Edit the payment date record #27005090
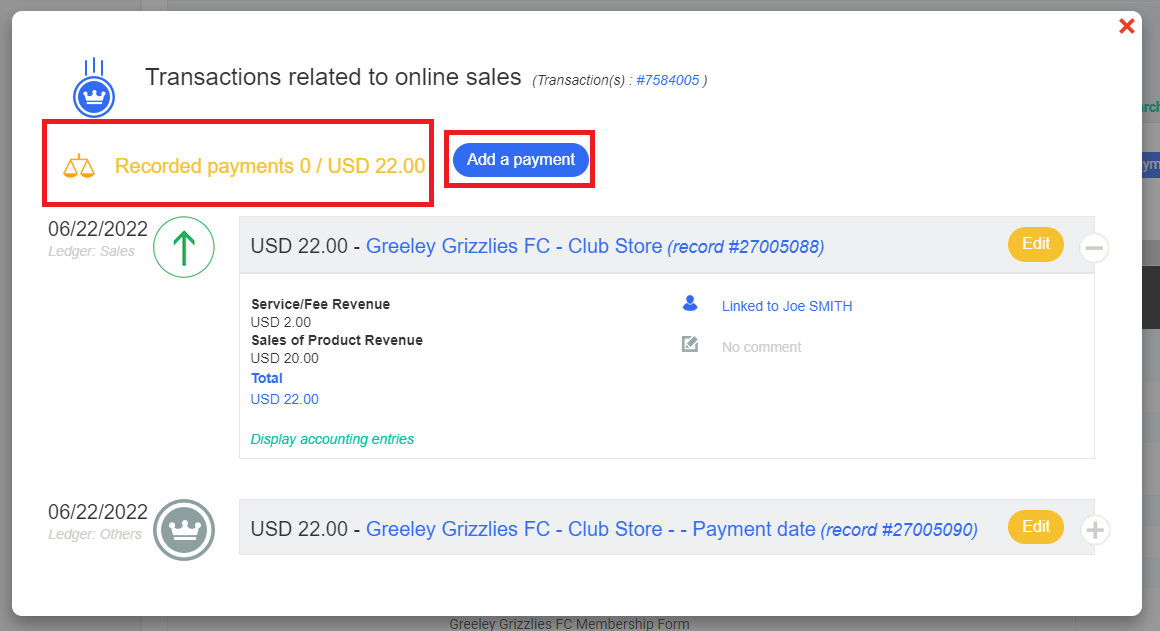 1035,526
